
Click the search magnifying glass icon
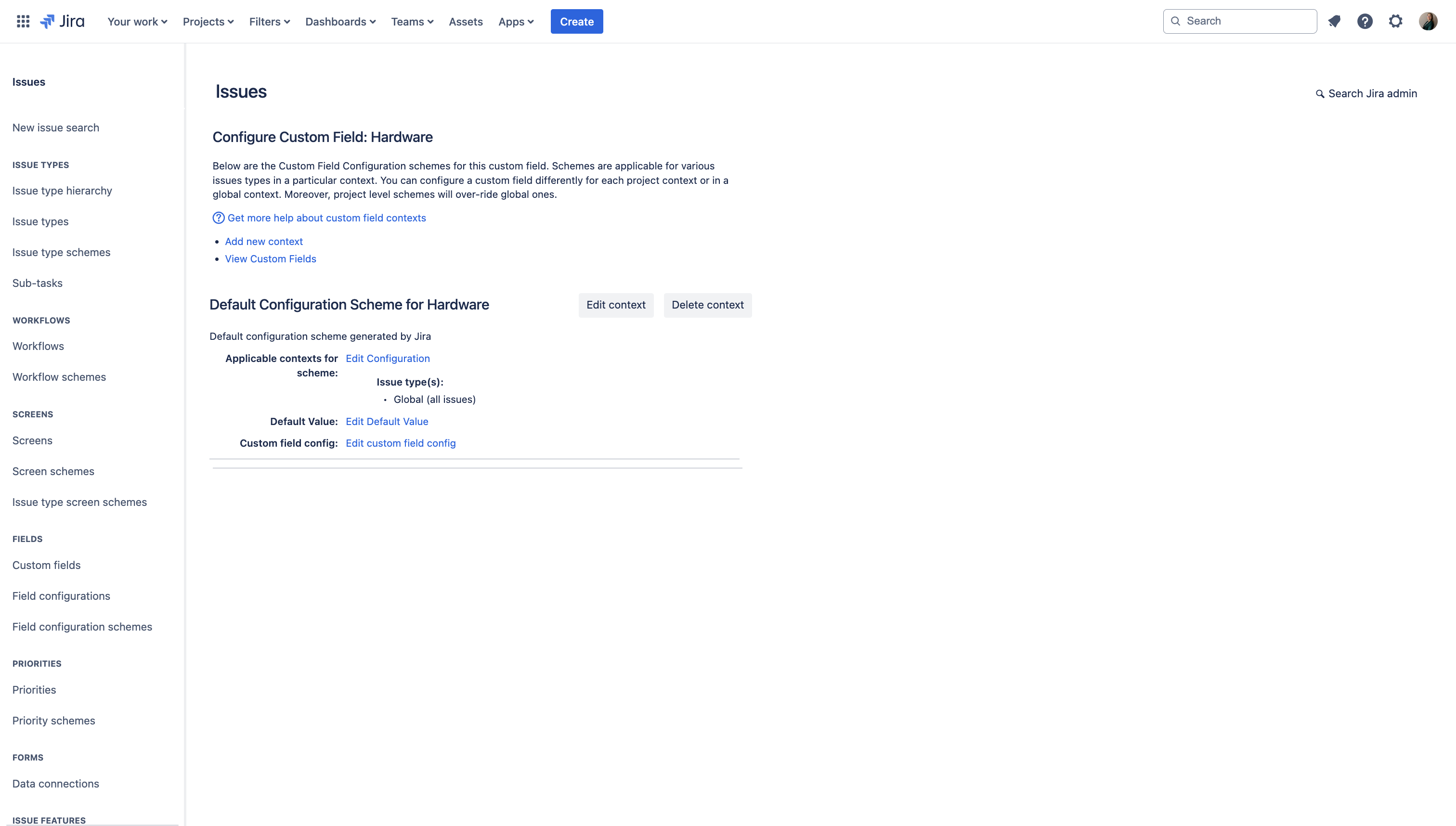1176,21
